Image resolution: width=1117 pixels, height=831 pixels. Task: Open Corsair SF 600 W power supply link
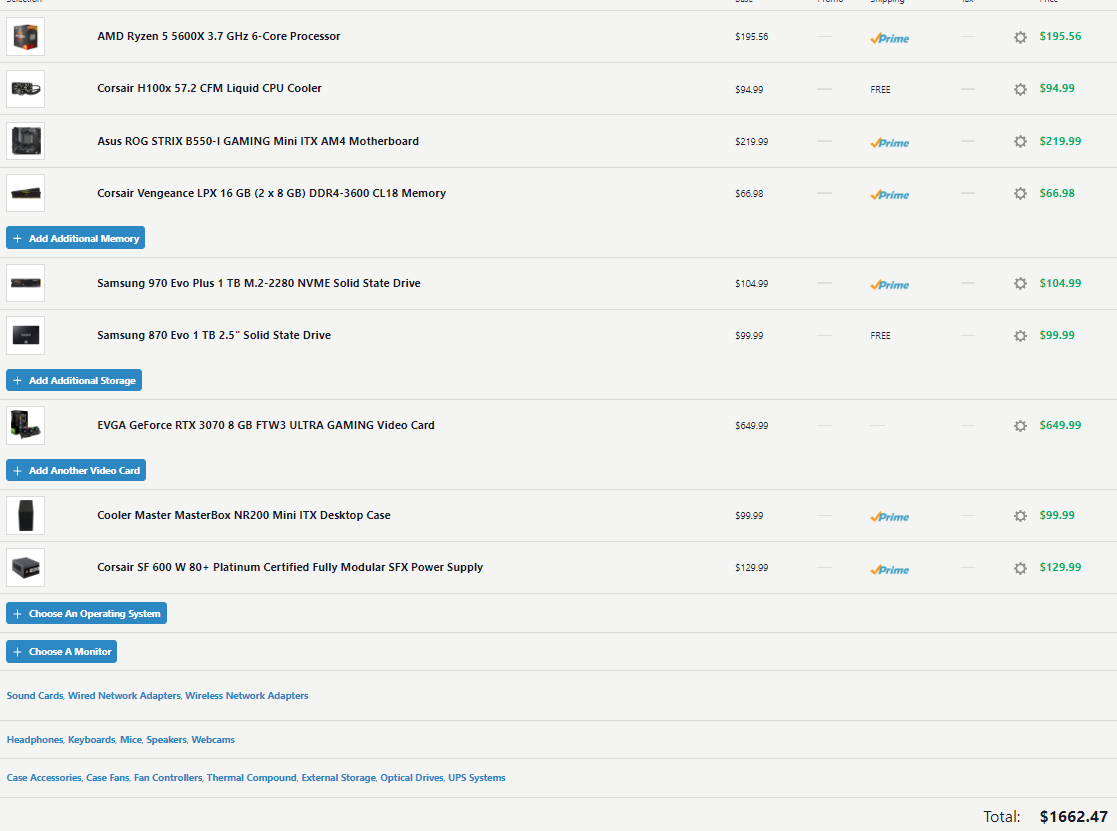point(290,568)
